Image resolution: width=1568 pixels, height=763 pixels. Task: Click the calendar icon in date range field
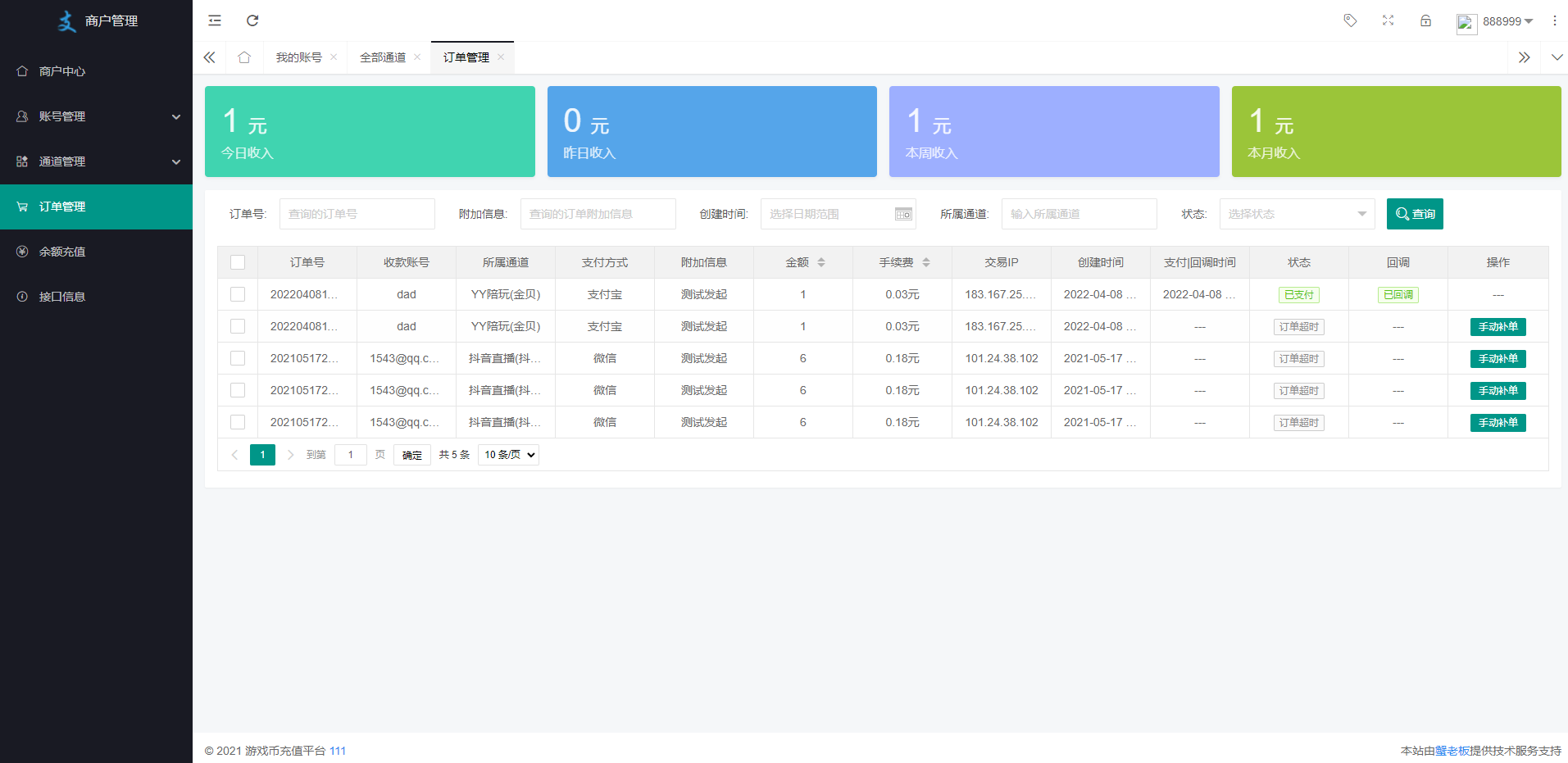point(902,214)
